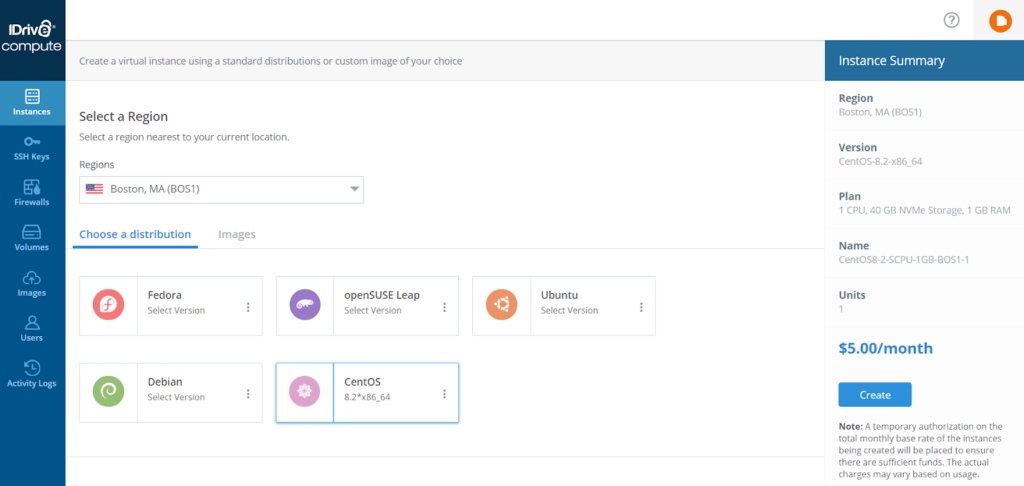Select the openSUSE Leap chameleon logo
Screen dimensions: 1024x486
(305, 305)
